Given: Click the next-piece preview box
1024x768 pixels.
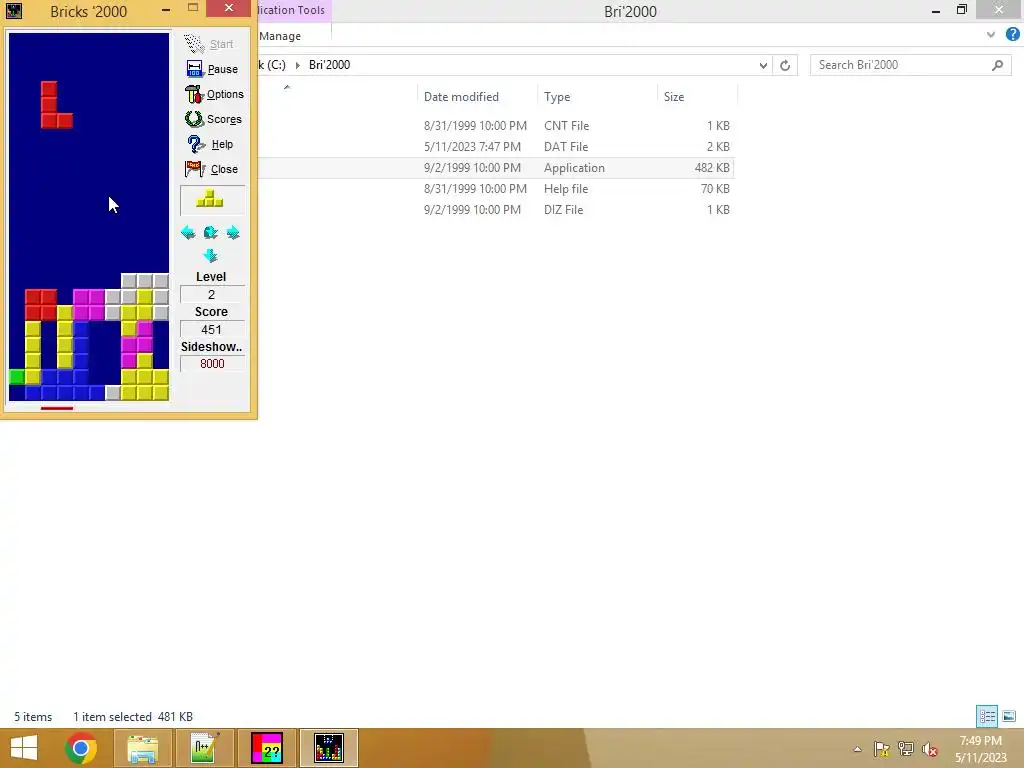Looking at the screenshot, I should click(x=212, y=200).
